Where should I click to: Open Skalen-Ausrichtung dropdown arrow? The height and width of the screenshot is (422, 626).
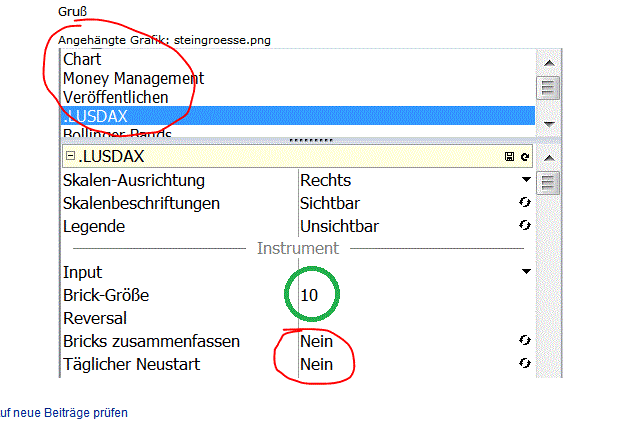pos(526,180)
